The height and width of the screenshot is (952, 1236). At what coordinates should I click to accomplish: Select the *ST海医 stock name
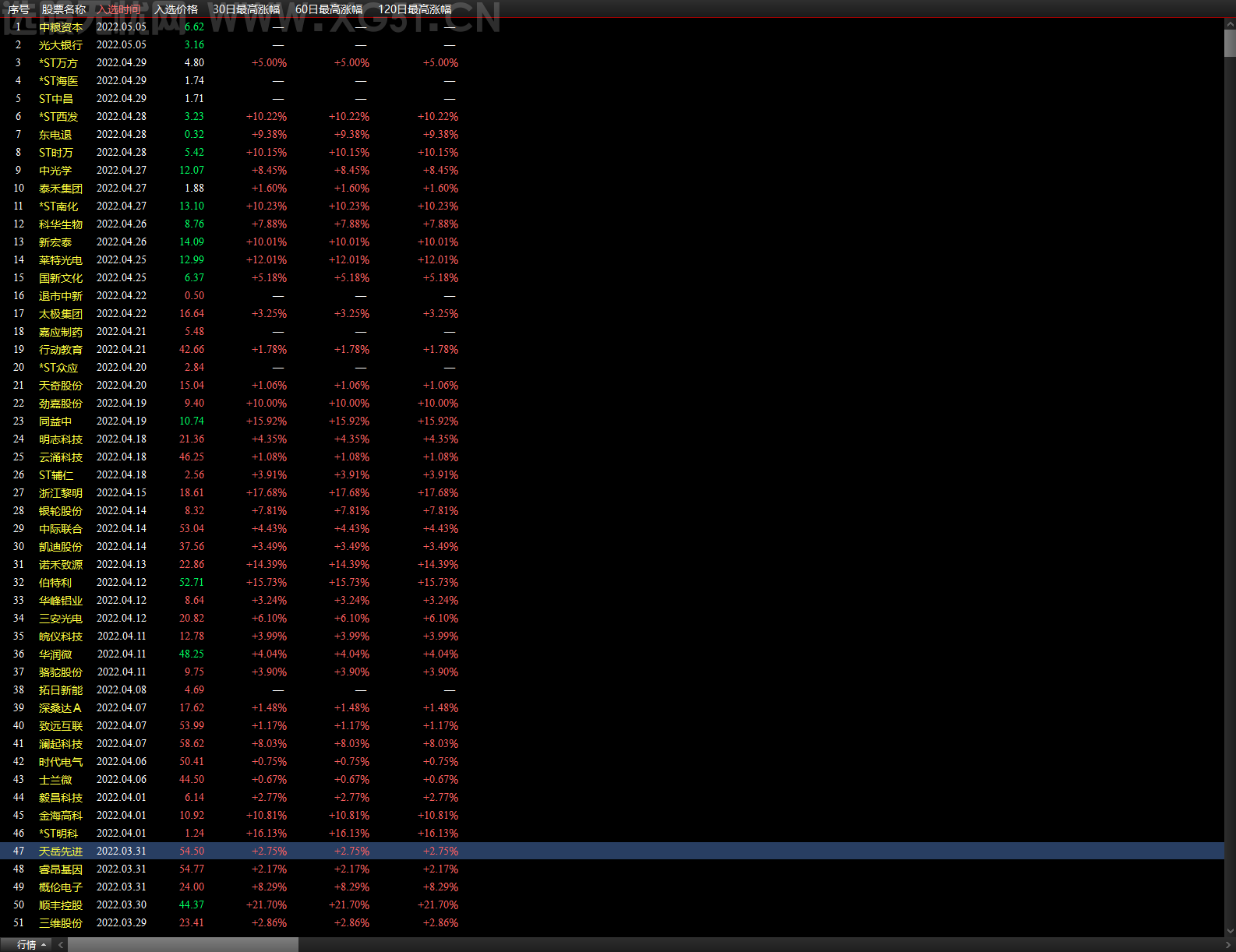[x=58, y=81]
